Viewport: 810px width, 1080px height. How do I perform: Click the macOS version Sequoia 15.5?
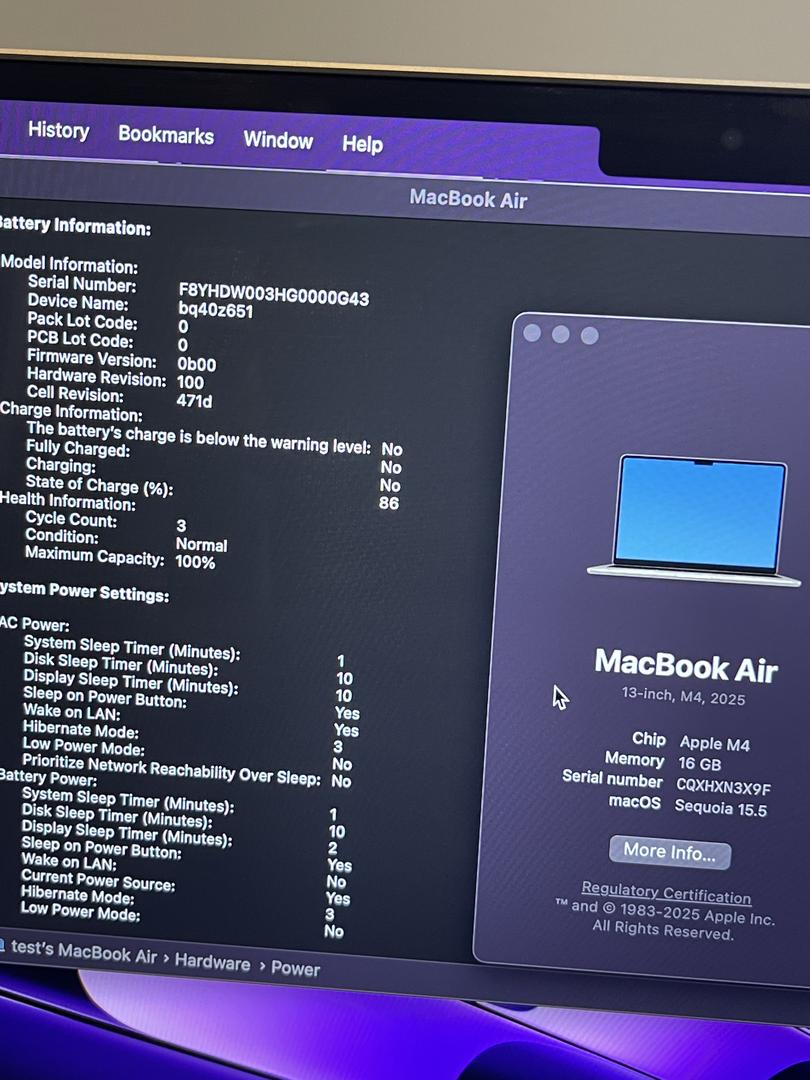(720, 808)
